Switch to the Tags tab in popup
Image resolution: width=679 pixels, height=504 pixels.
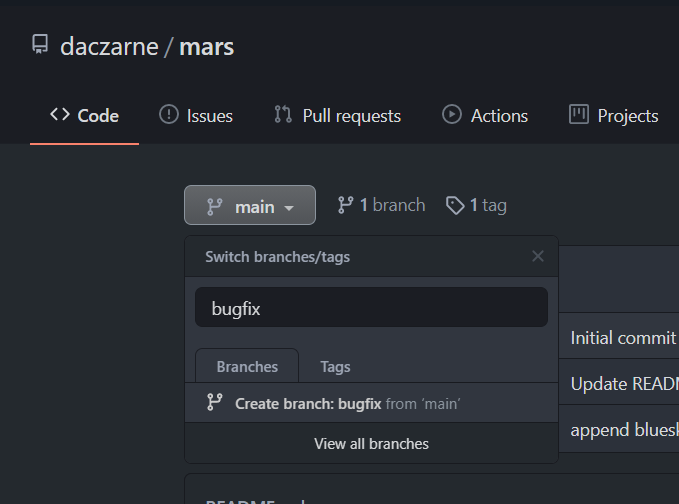pos(335,366)
